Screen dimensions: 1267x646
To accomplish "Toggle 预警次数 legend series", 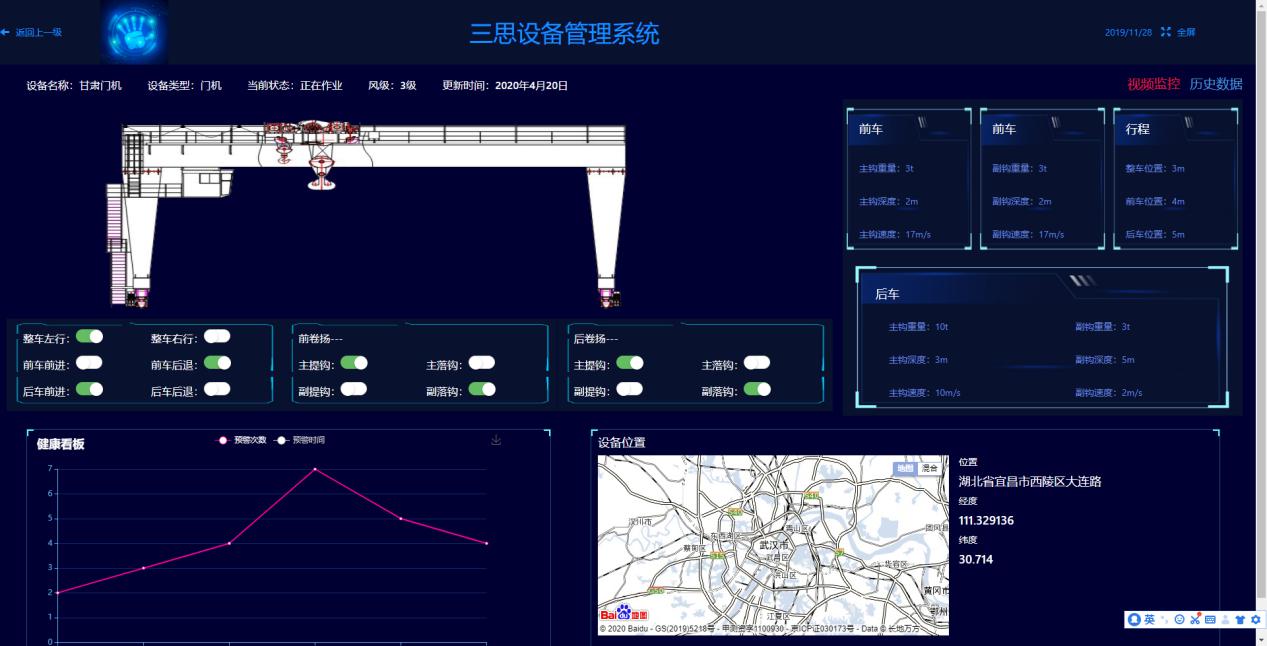I will [242, 440].
